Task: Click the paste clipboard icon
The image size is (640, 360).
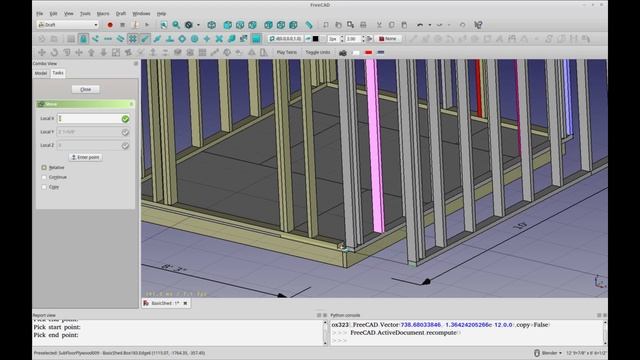Action: click(x=404, y=25)
